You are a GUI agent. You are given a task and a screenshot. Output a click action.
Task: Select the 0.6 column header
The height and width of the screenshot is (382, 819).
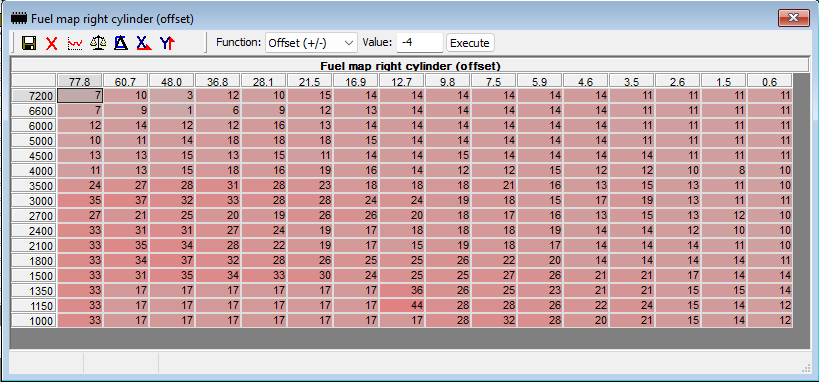pos(769,82)
